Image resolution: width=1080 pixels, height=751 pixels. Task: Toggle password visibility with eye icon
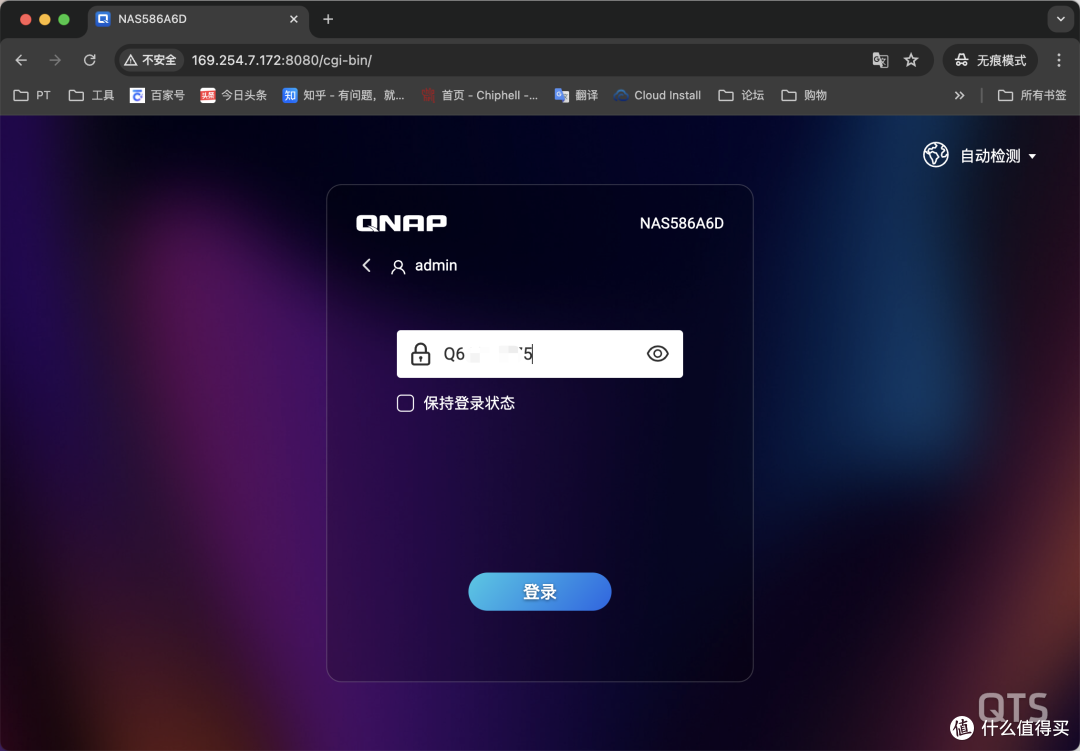click(658, 354)
